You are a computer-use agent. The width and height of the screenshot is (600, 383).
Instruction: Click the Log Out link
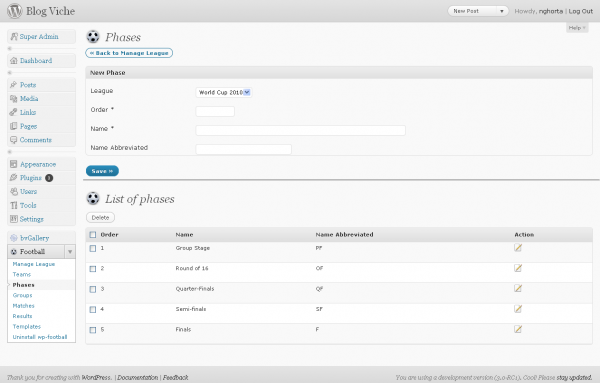click(x=580, y=11)
